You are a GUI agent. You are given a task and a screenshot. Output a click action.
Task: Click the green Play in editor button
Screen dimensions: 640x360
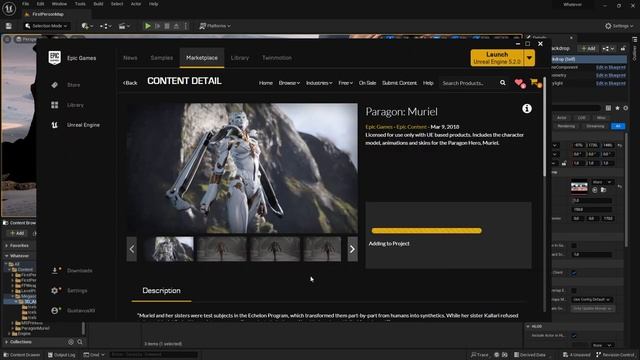pos(148,26)
